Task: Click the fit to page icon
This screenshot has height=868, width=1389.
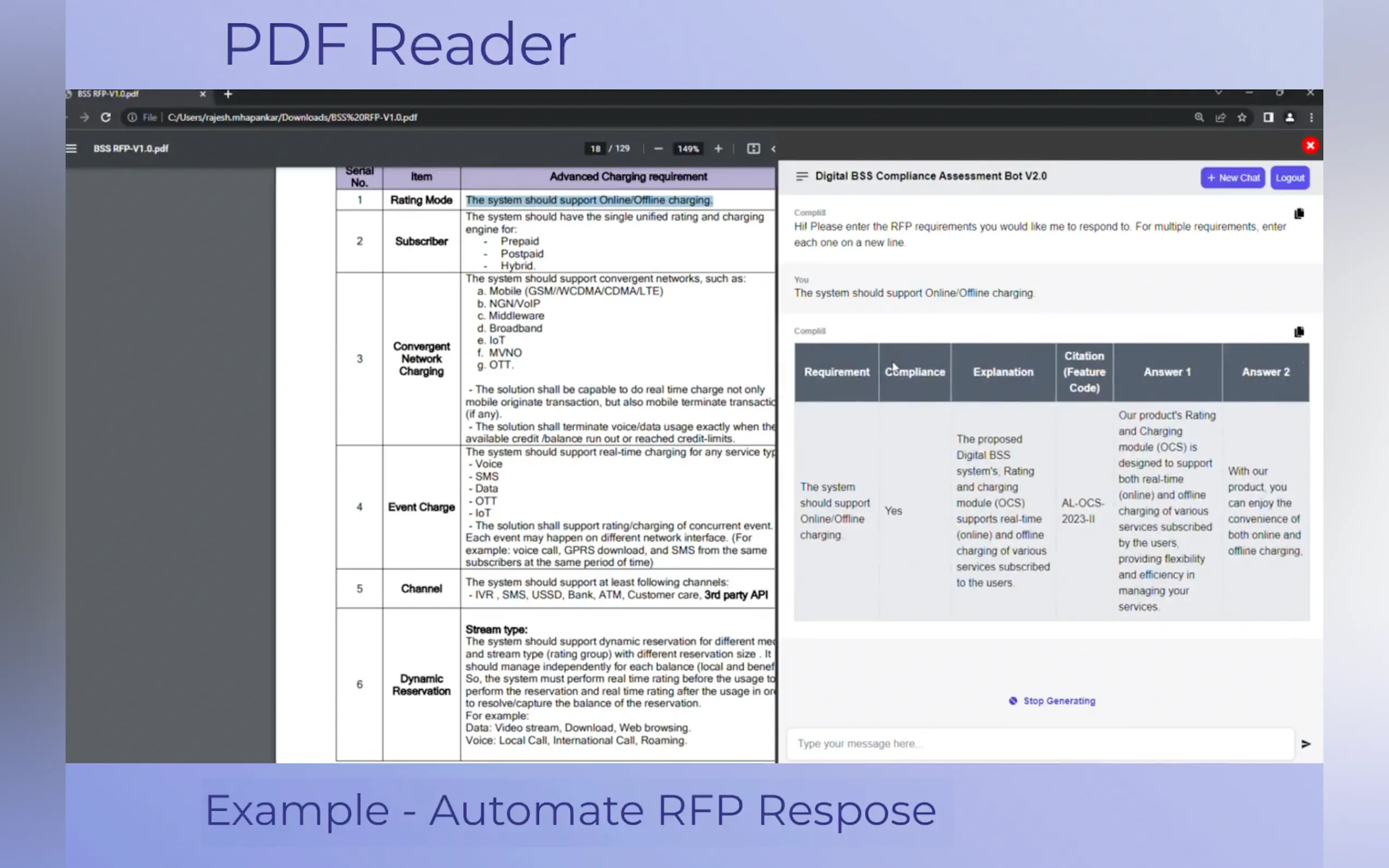Action: click(x=753, y=149)
